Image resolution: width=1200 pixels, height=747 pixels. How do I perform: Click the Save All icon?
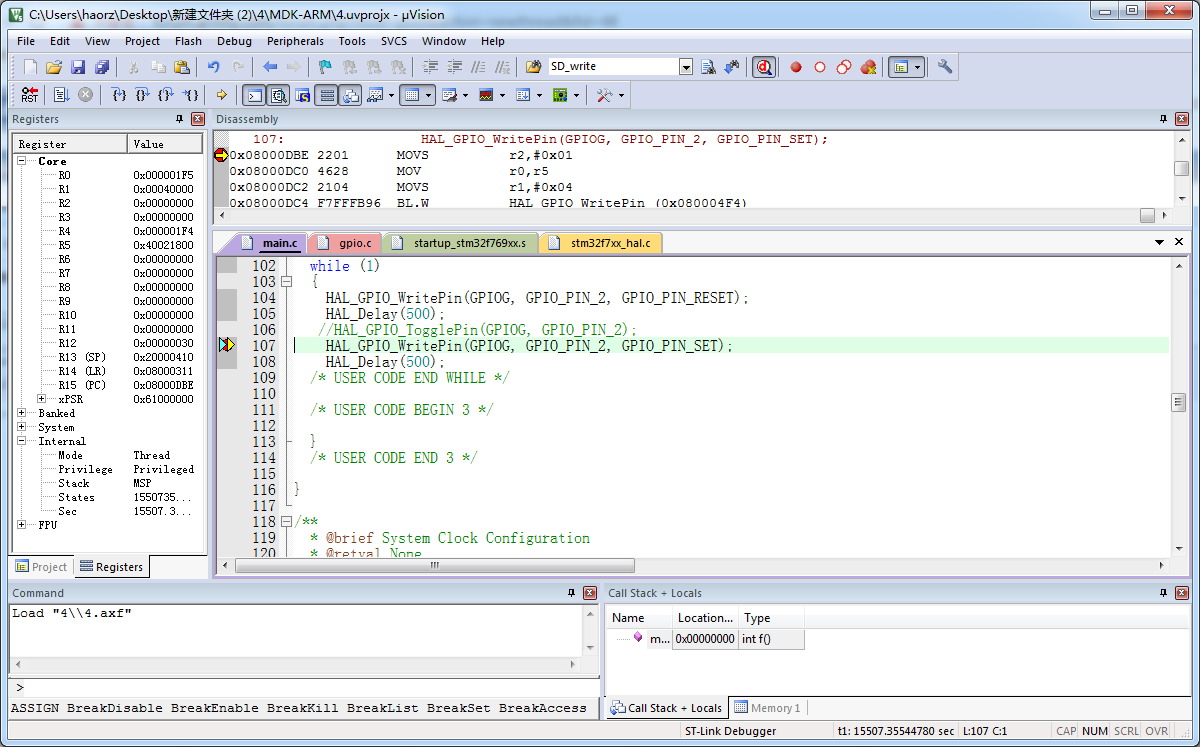pyautogui.click(x=102, y=67)
